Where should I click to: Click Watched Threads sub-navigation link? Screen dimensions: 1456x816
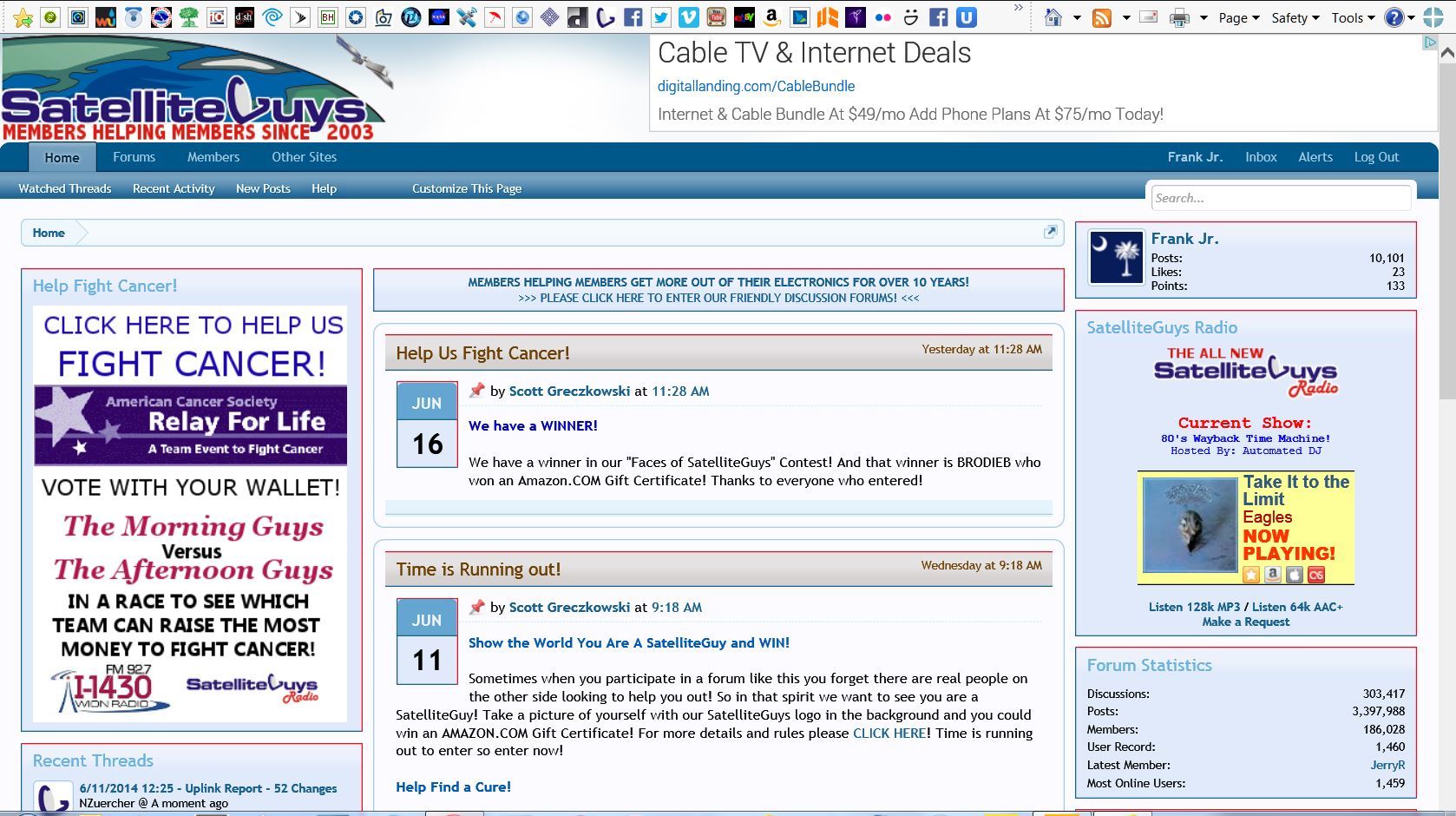click(65, 188)
